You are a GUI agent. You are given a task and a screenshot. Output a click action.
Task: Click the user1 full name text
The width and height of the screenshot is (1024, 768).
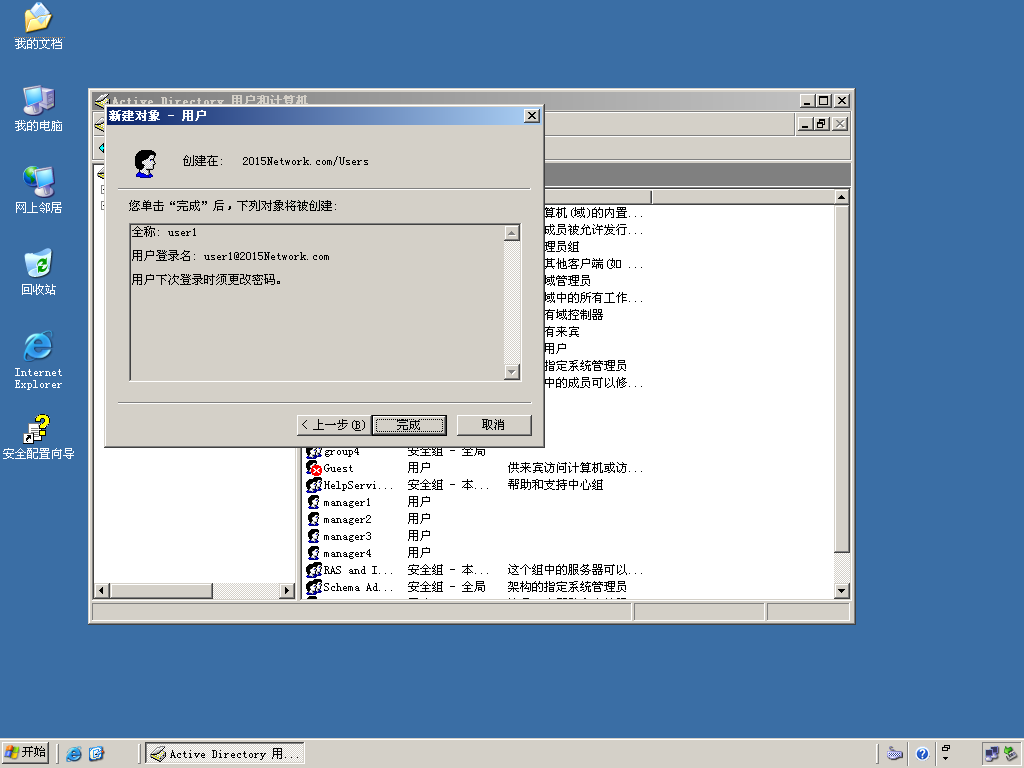tap(182, 232)
